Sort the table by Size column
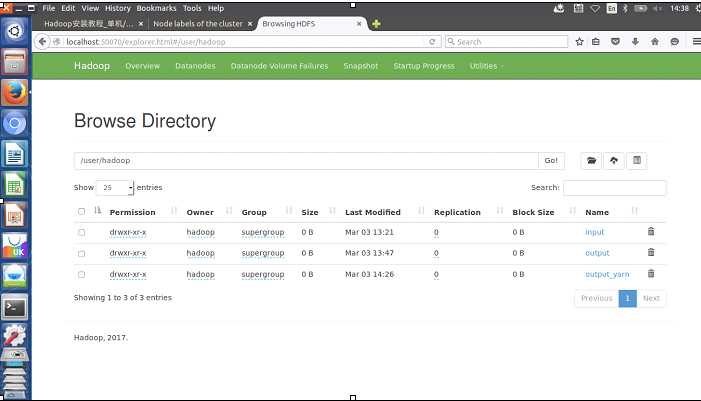701x401 pixels. click(310, 212)
